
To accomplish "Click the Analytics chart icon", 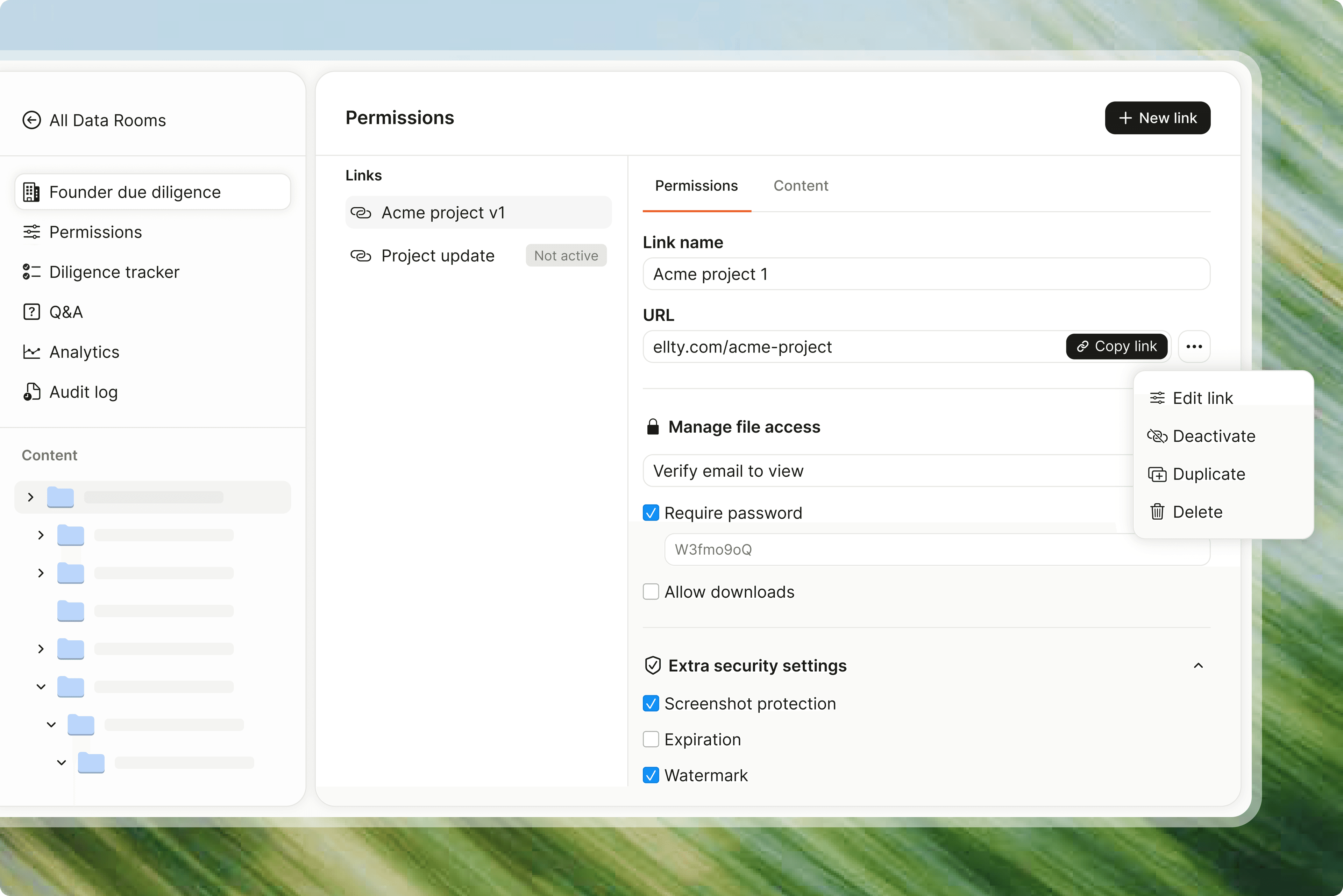I will click(x=31, y=352).
